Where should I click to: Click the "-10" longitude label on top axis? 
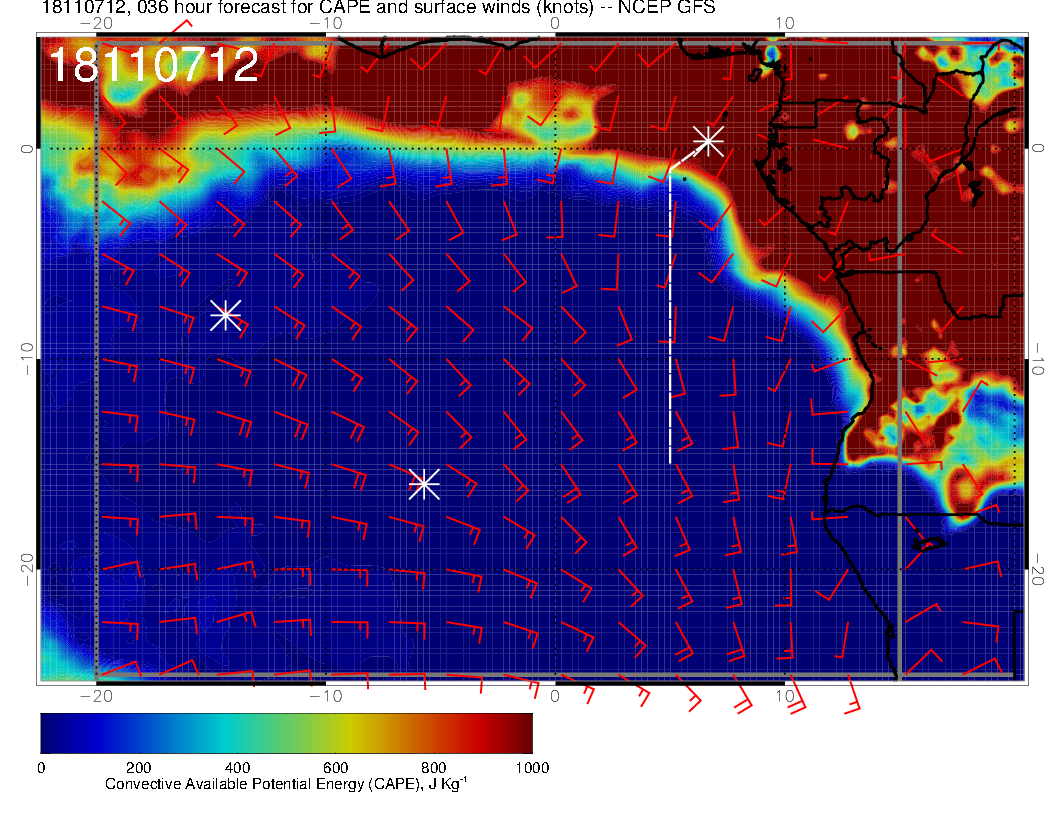pyautogui.click(x=325, y=23)
